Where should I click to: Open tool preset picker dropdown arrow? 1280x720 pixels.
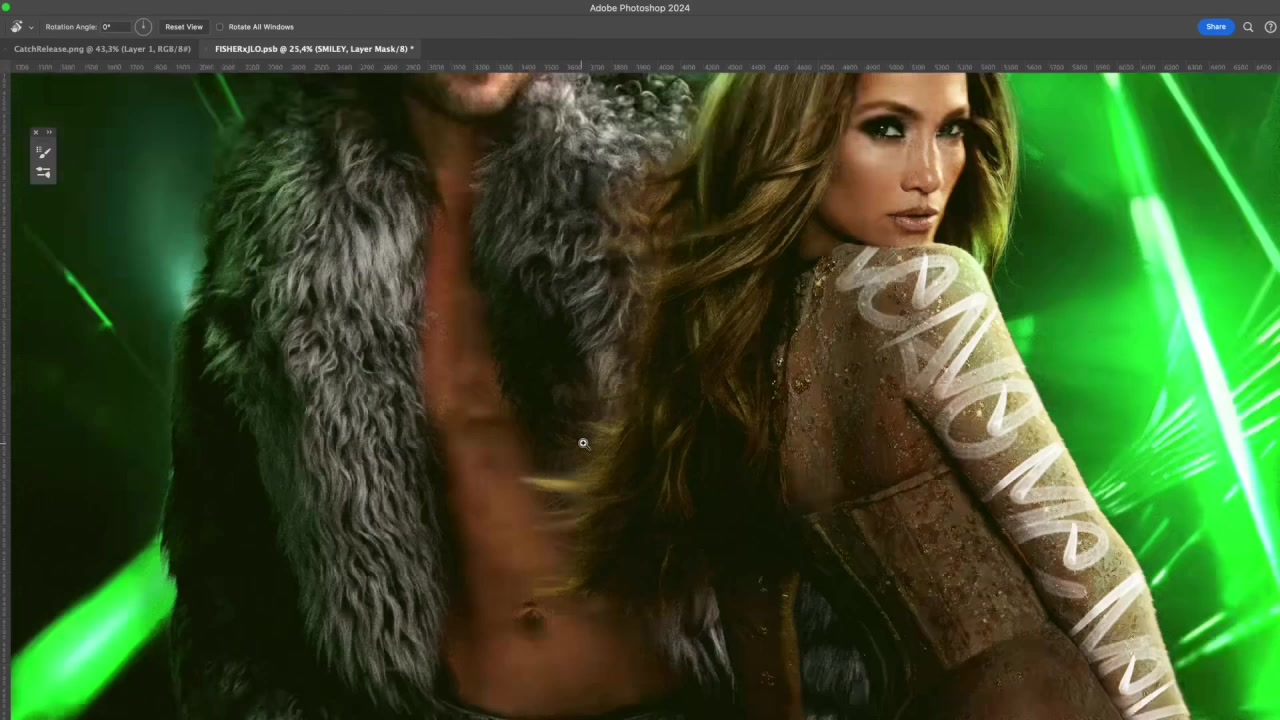tap(31, 27)
